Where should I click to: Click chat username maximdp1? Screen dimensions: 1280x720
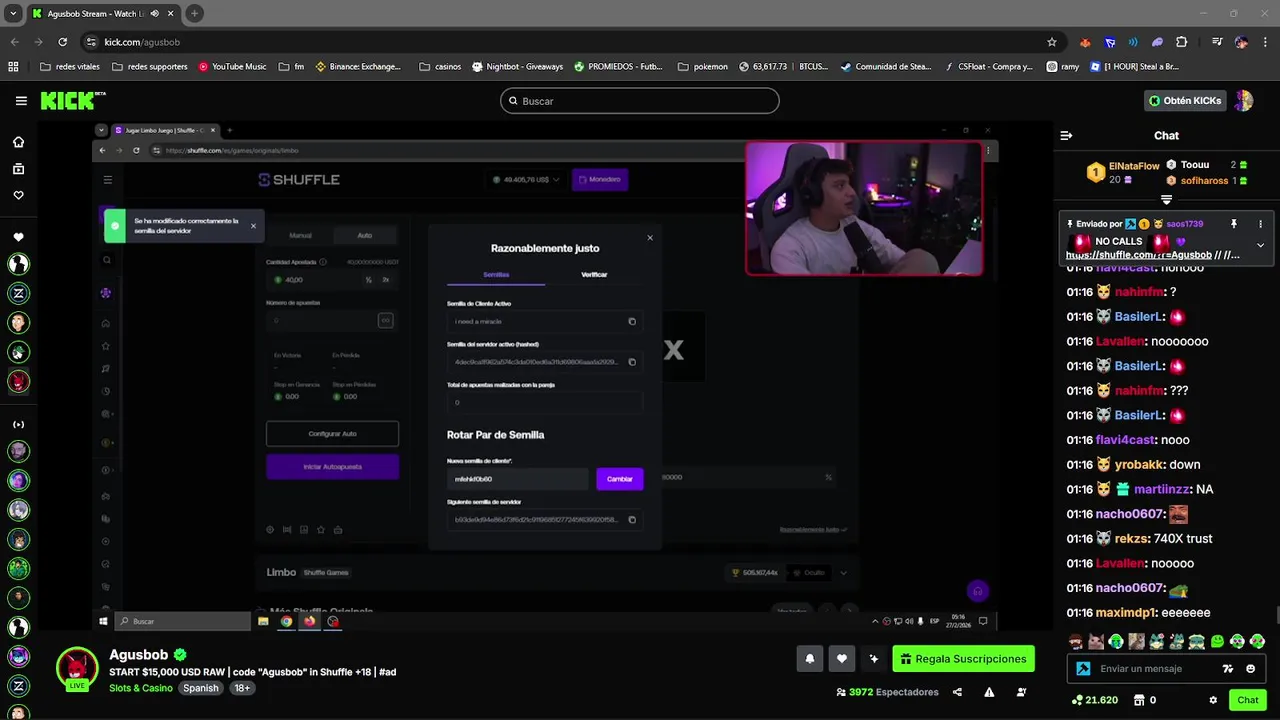click(1126, 613)
